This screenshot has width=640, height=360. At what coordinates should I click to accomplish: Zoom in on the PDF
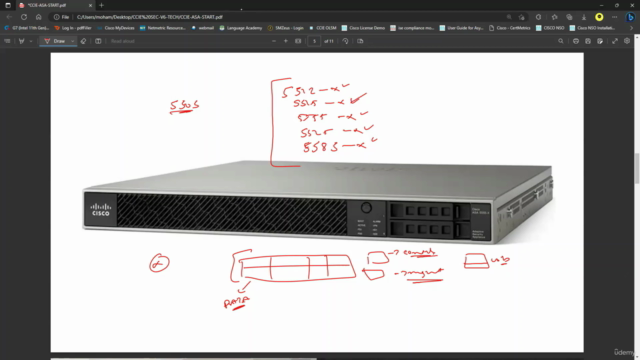(286, 41)
